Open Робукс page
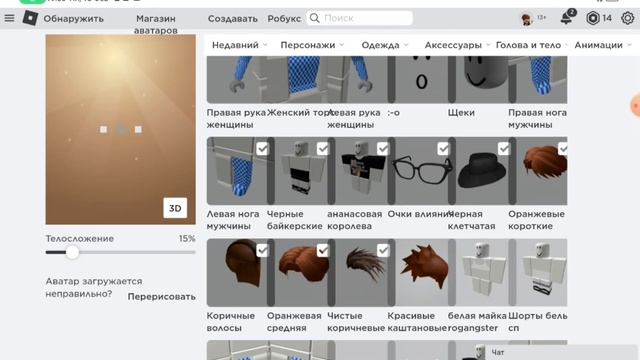The height and width of the screenshot is (360, 640). click(284, 19)
